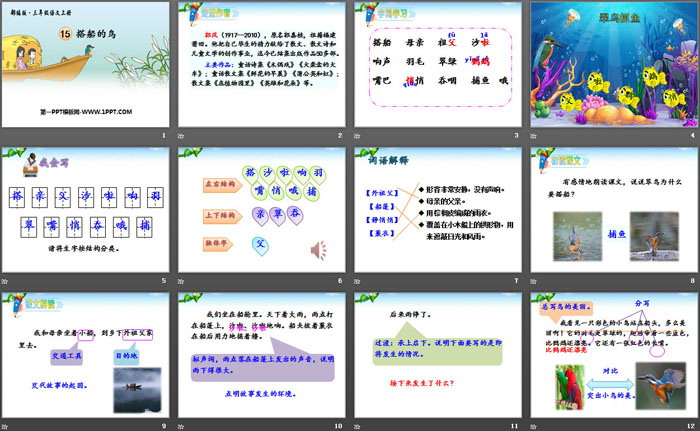Image resolution: width=700 pixels, height=431 pixels.
Task: Select slide 2 thumbnail about the author 郭风
Action: click(x=262, y=64)
